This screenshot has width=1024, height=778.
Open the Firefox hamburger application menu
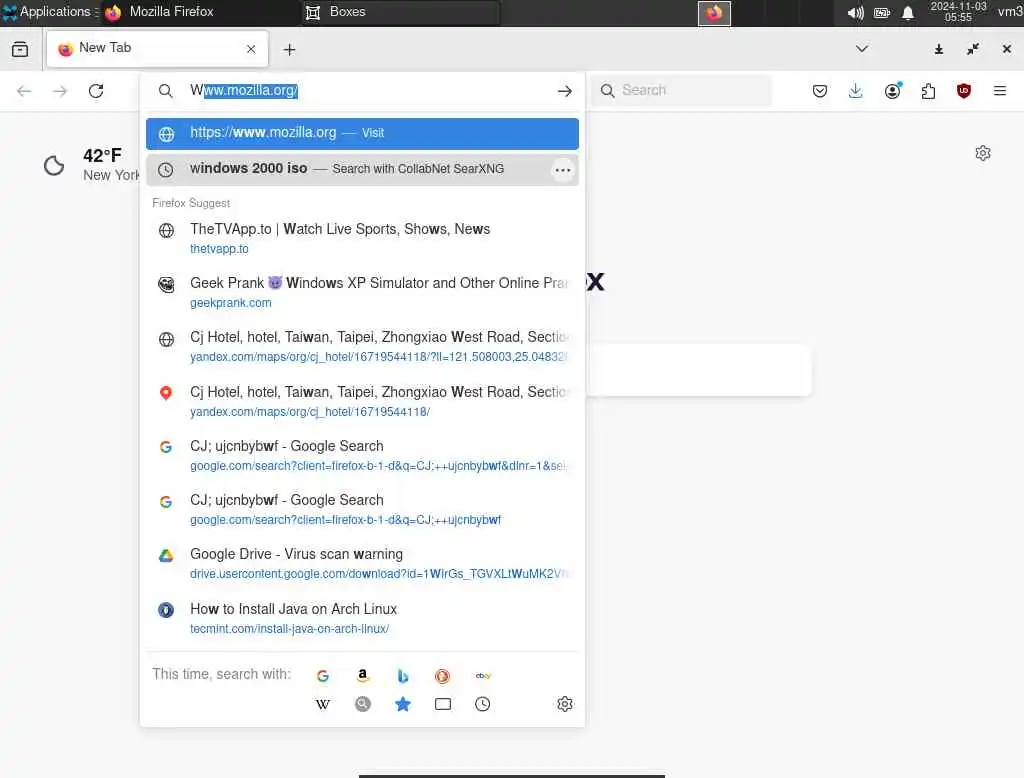pyautogui.click(x=1000, y=91)
